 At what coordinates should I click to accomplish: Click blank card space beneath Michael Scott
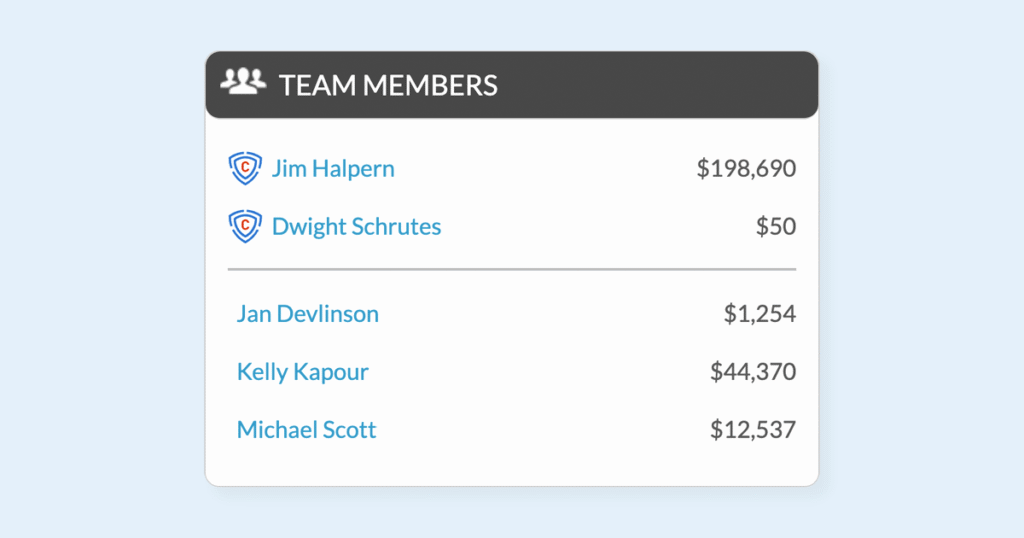tap(512, 466)
